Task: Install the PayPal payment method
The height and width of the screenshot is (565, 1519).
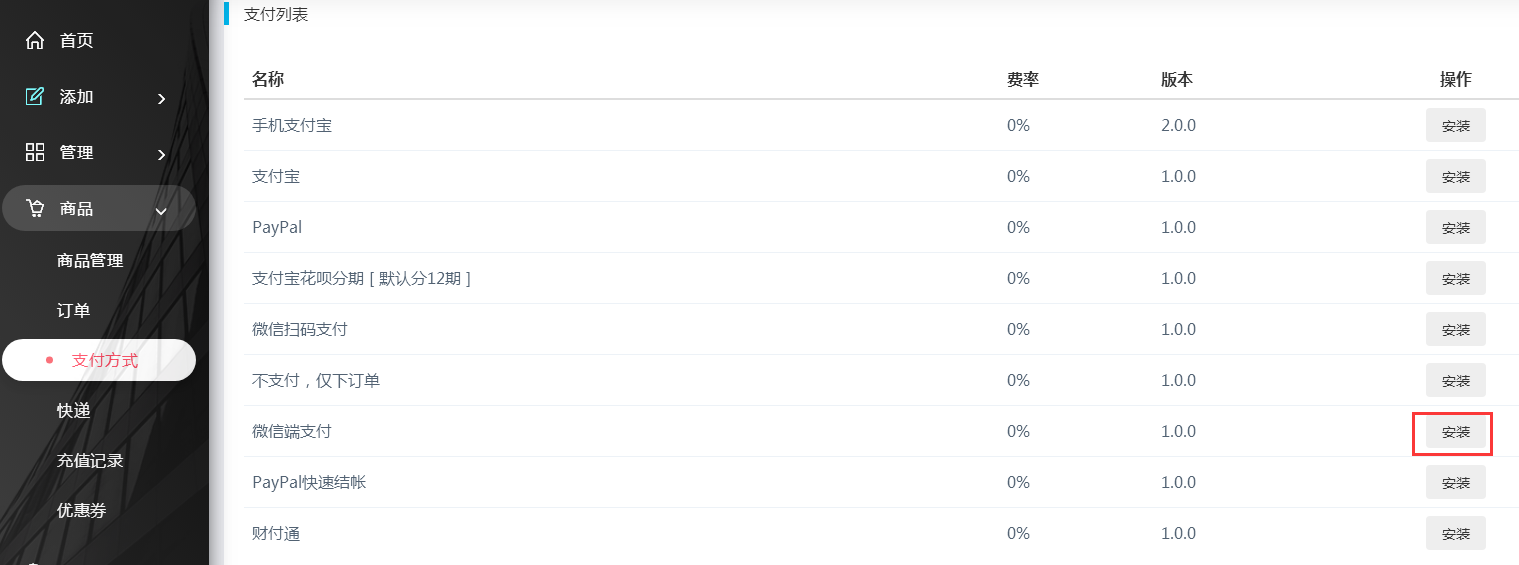Action: pos(1455,228)
